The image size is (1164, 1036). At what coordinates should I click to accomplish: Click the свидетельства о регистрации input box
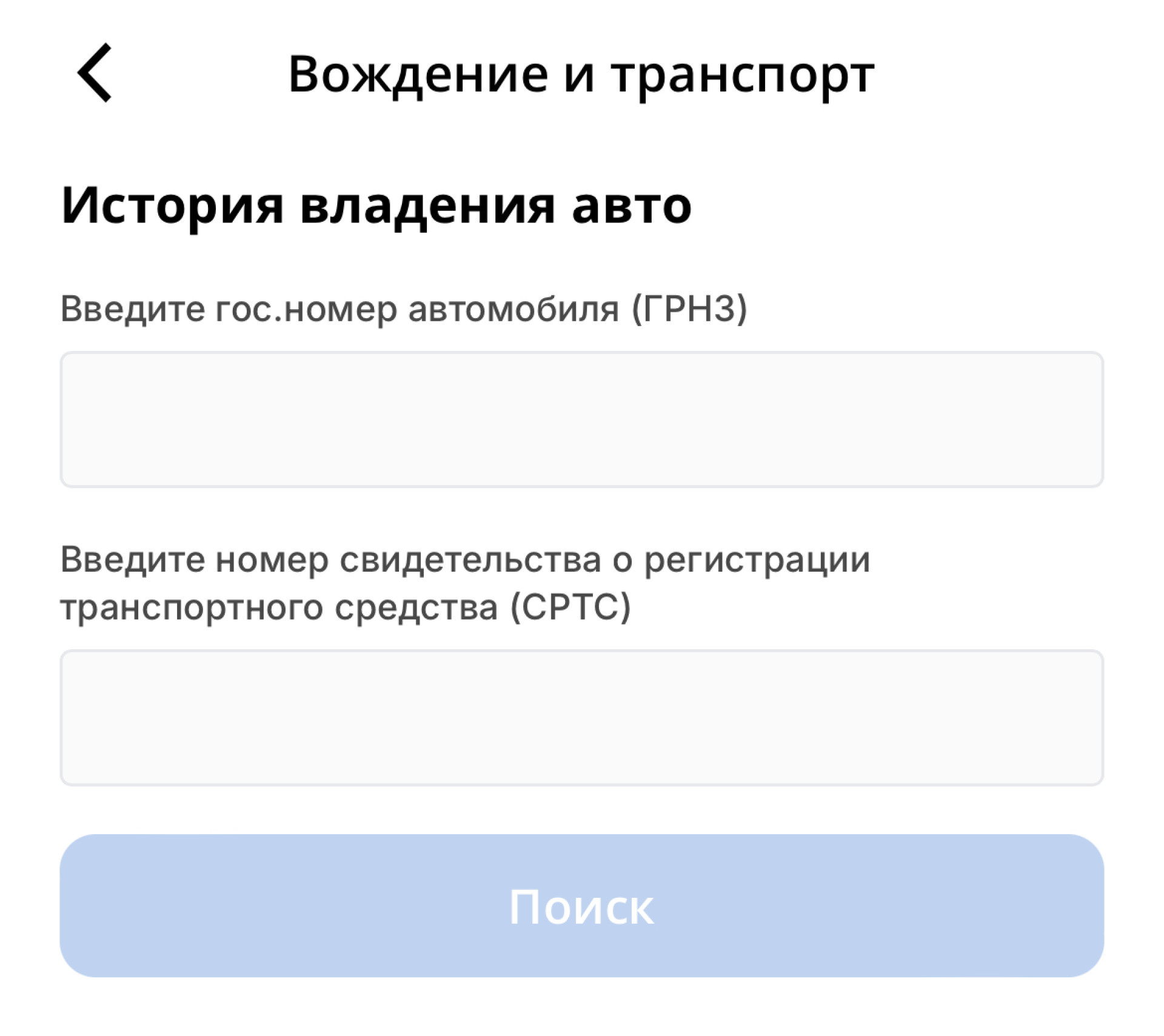click(581, 717)
